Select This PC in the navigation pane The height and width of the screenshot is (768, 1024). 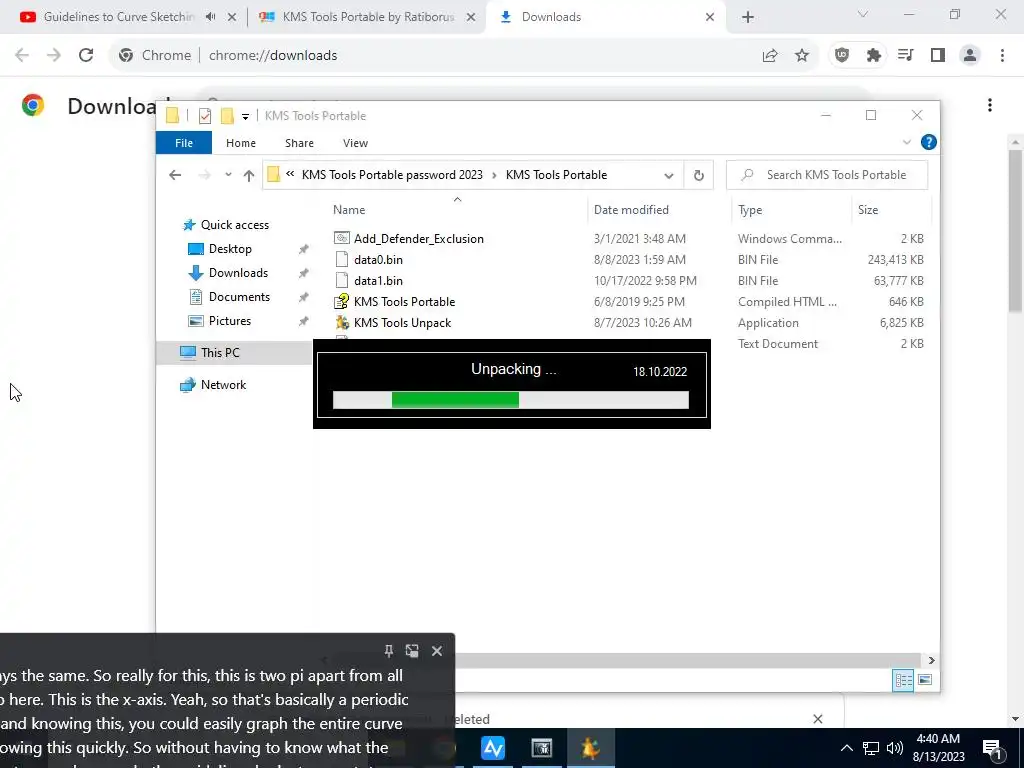(x=220, y=353)
